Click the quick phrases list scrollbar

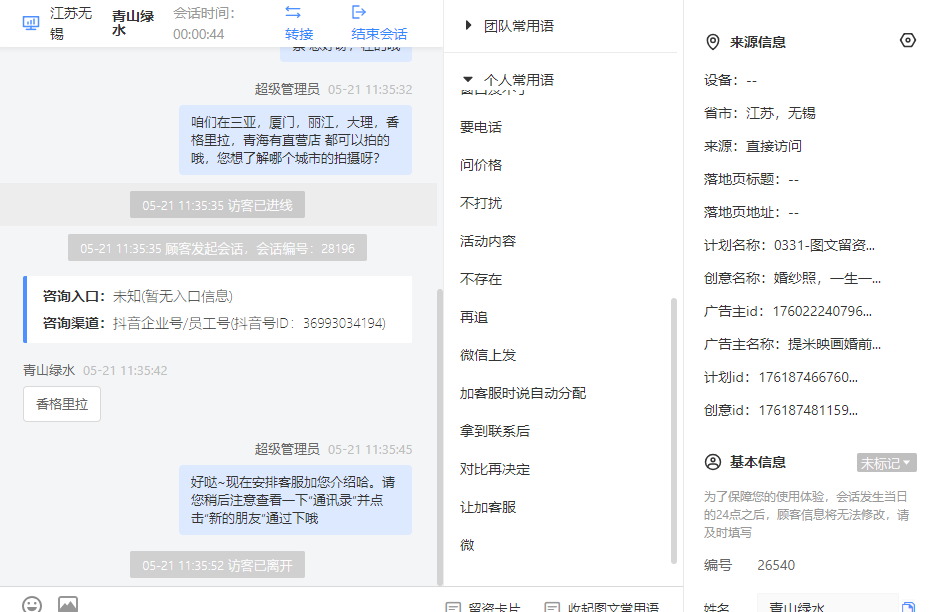click(674, 430)
